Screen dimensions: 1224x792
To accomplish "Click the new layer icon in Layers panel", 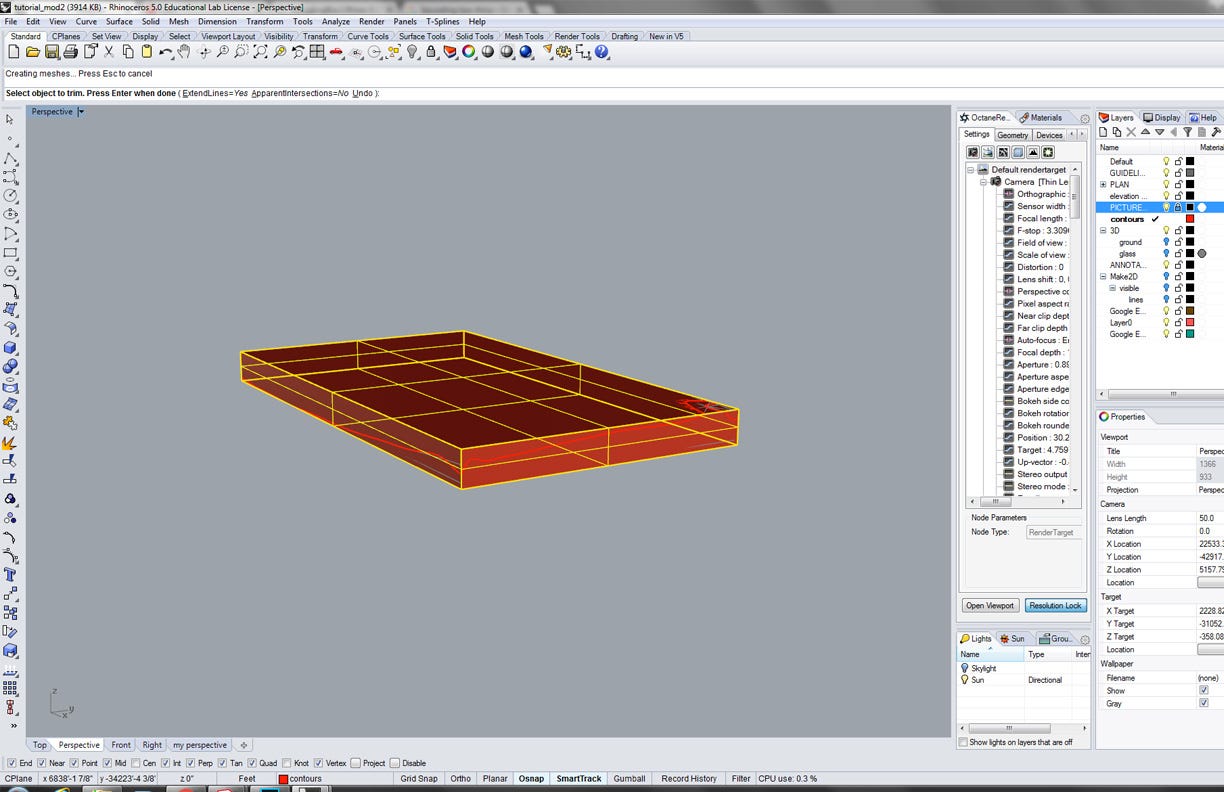I will point(1104,132).
